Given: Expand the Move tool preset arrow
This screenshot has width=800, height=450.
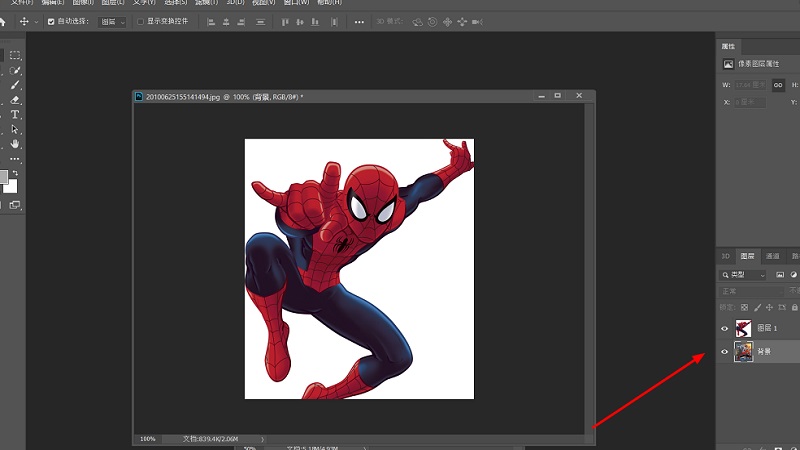Looking at the screenshot, I should point(36,22).
